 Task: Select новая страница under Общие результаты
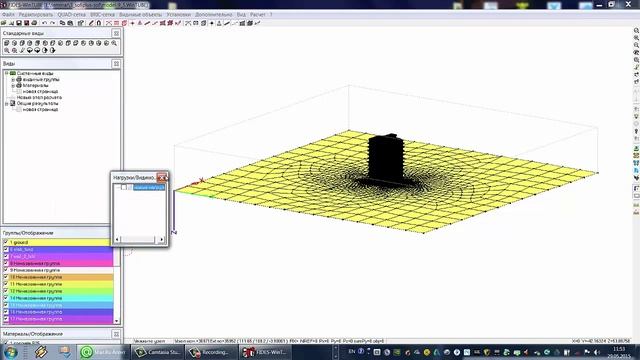(x=40, y=109)
